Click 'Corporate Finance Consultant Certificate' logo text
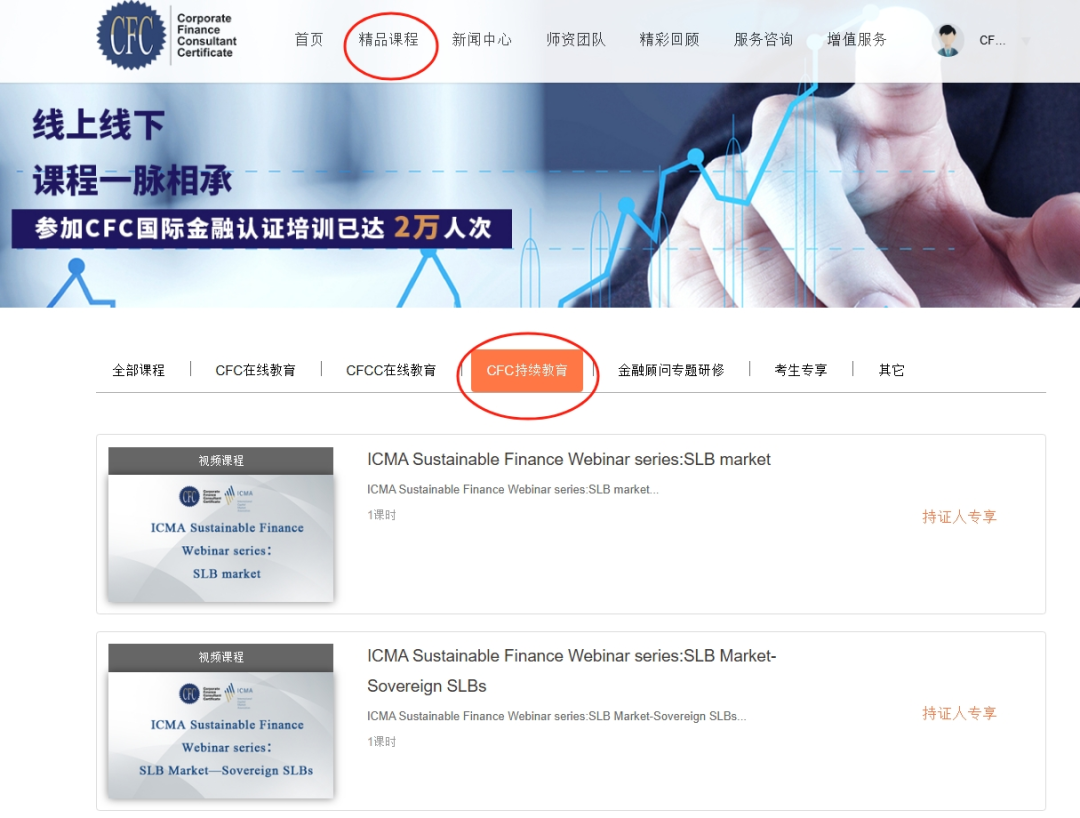 (206, 35)
